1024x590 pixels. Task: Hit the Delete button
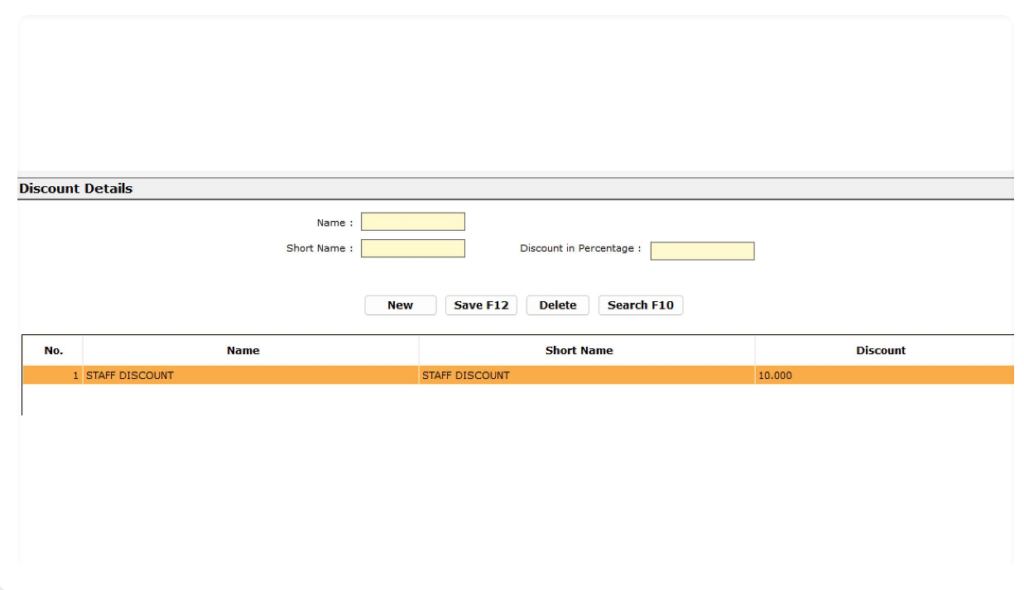(557, 305)
